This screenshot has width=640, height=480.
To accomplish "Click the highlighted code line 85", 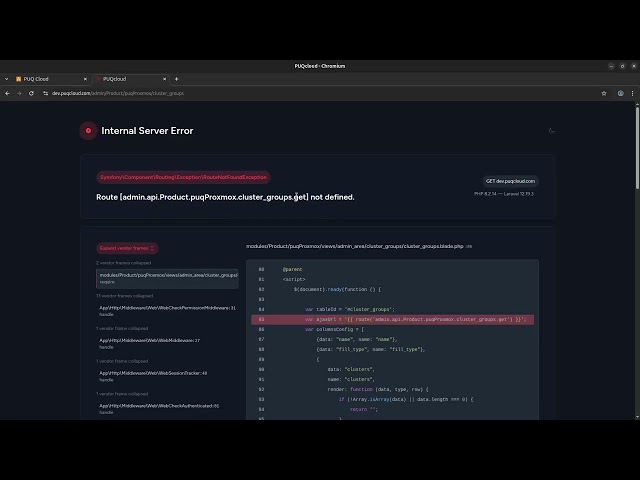I will [x=393, y=320].
